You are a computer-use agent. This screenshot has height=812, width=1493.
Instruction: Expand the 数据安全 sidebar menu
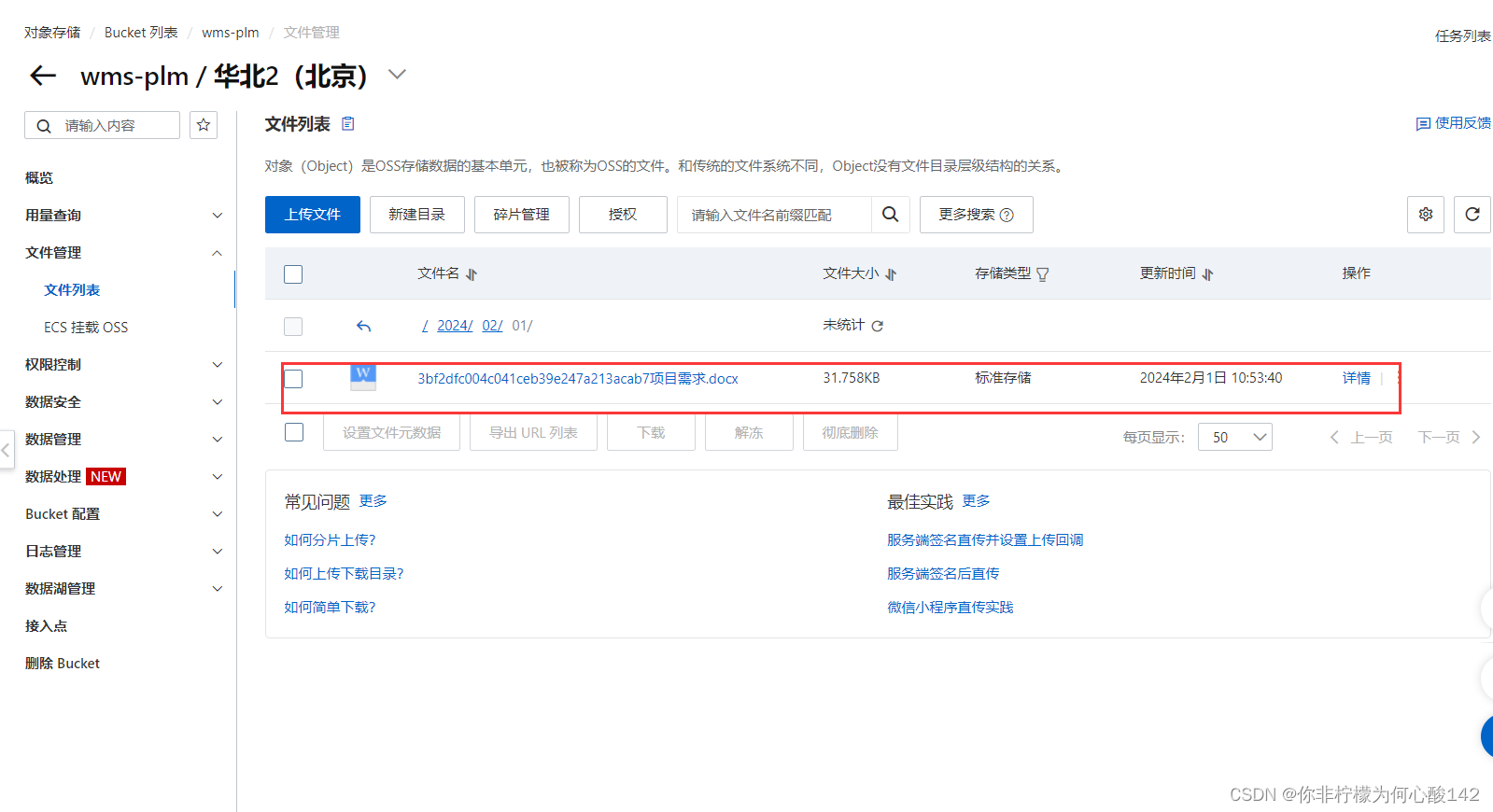(217, 402)
